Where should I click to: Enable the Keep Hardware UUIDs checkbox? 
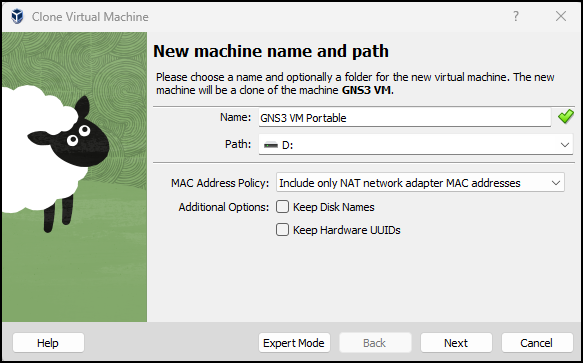click(282, 230)
